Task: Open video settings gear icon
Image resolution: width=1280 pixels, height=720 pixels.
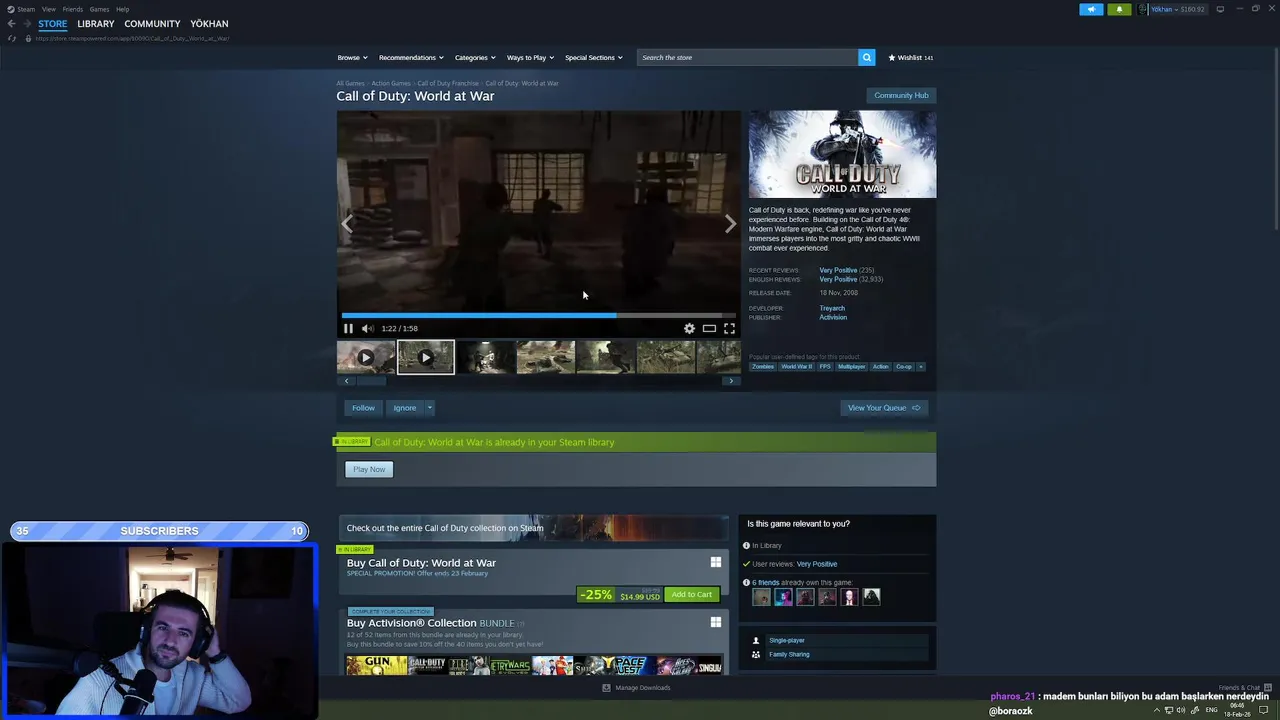Action: pos(689,328)
